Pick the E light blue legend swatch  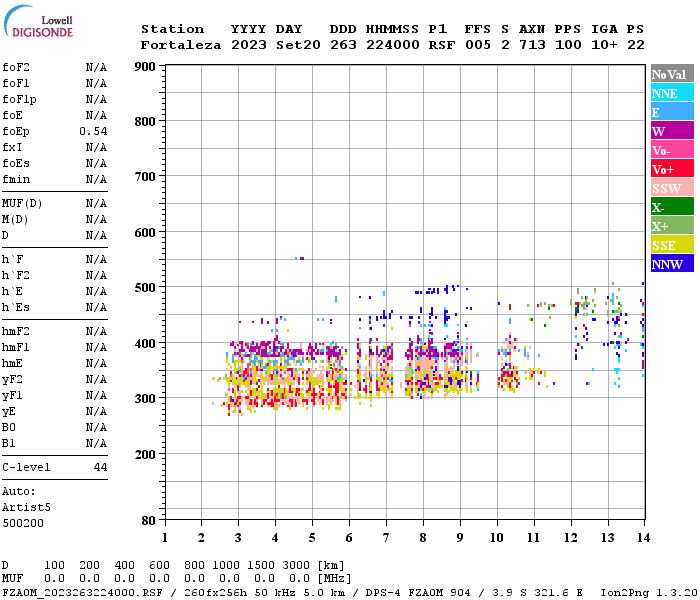point(672,112)
